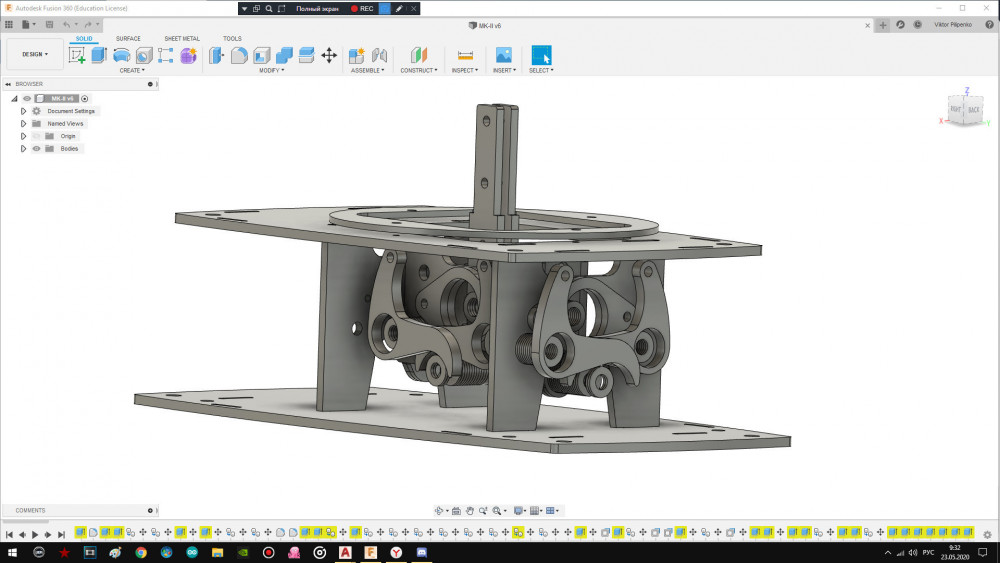This screenshot has height=563, width=1000.
Task: Expand the Named Views tree node
Action: (23, 124)
